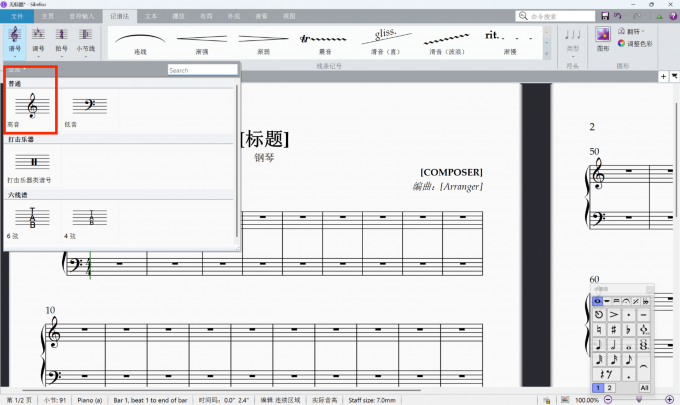The image size is (680, 405).
Task: Switch to the 播放 (Playback) ribbon tab
Action: click(x=177, y=17)
